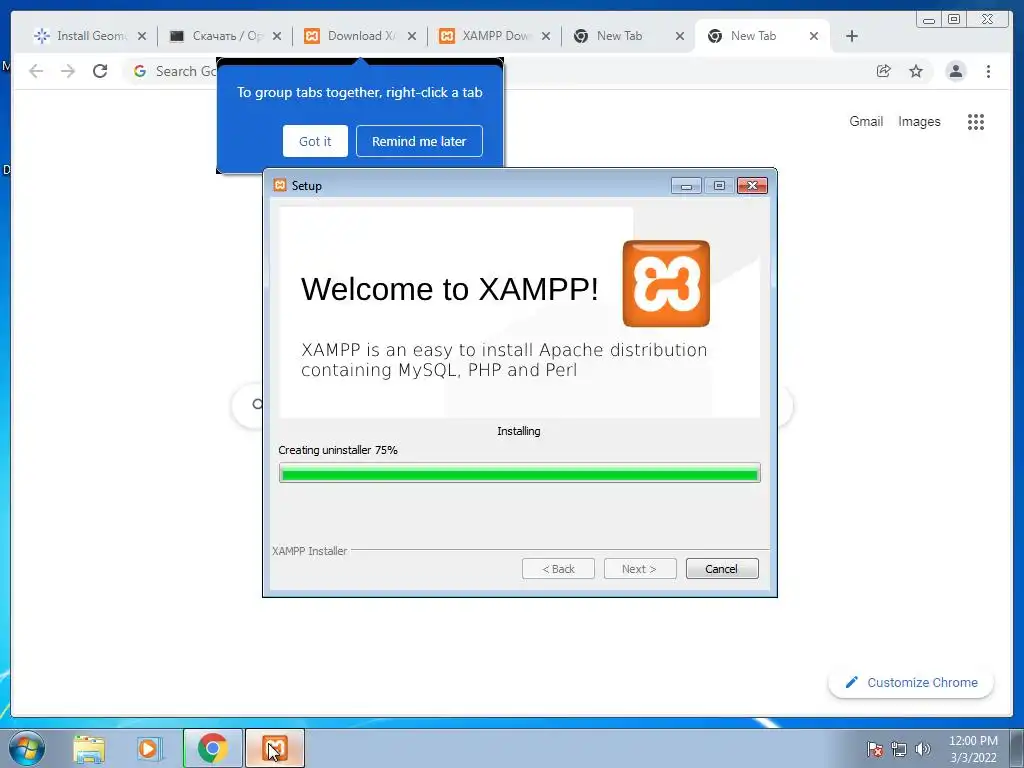Screen dimensions: 1024x768
Task: Open the Windows Start orb
Action: click(27, 748)
